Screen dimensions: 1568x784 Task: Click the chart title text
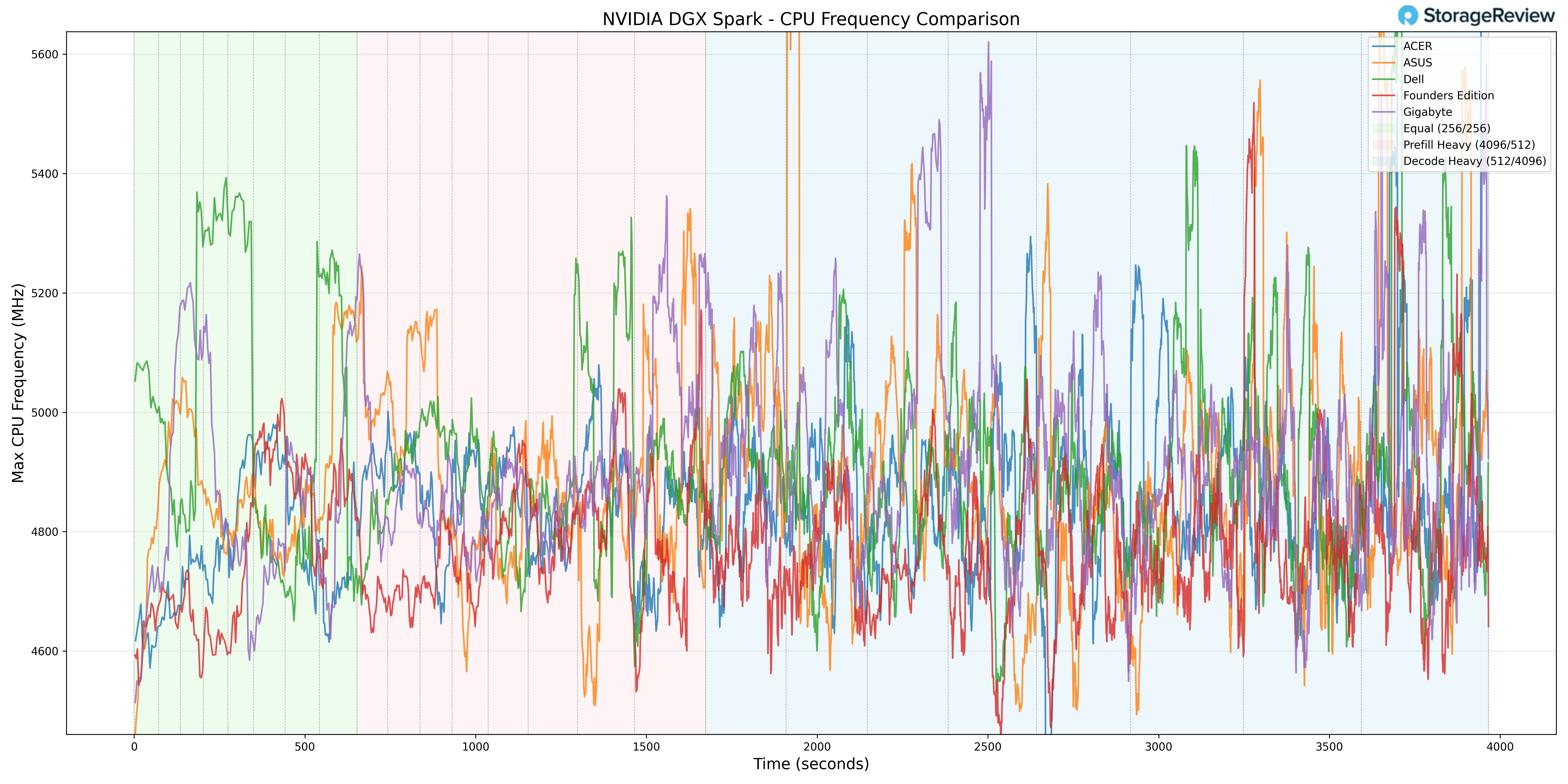811,20
